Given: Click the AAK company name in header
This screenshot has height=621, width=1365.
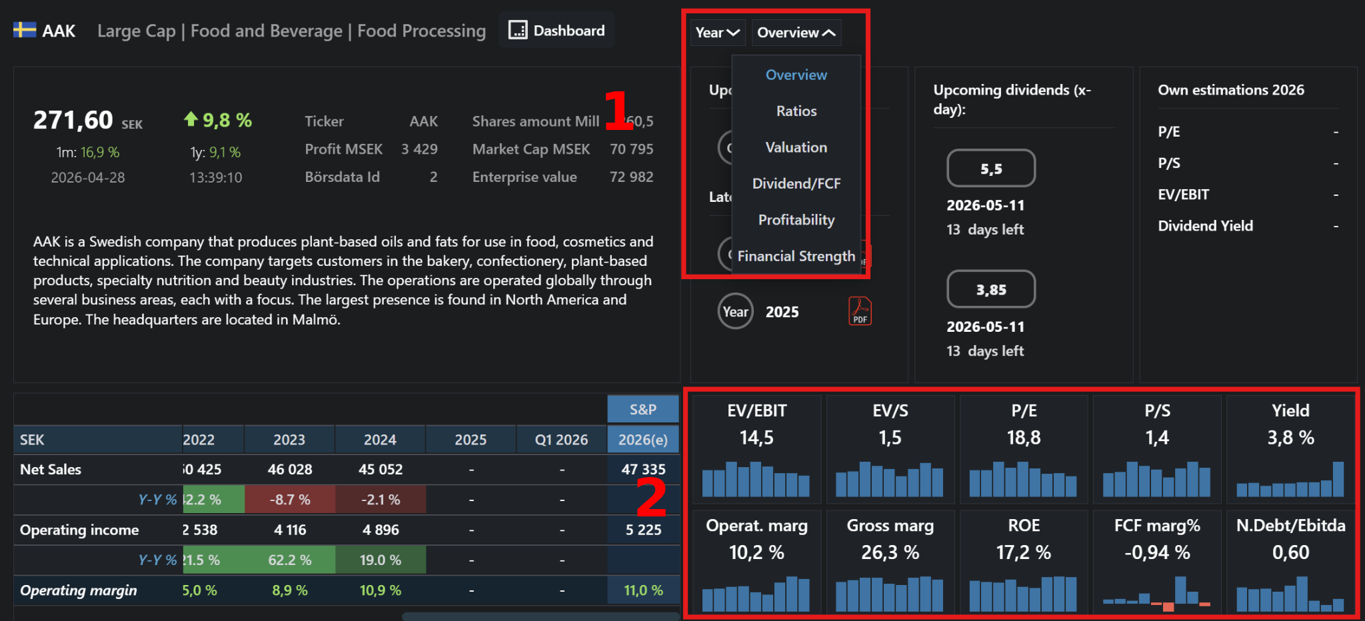Looking at the screenshot, I should pos(59,31).
